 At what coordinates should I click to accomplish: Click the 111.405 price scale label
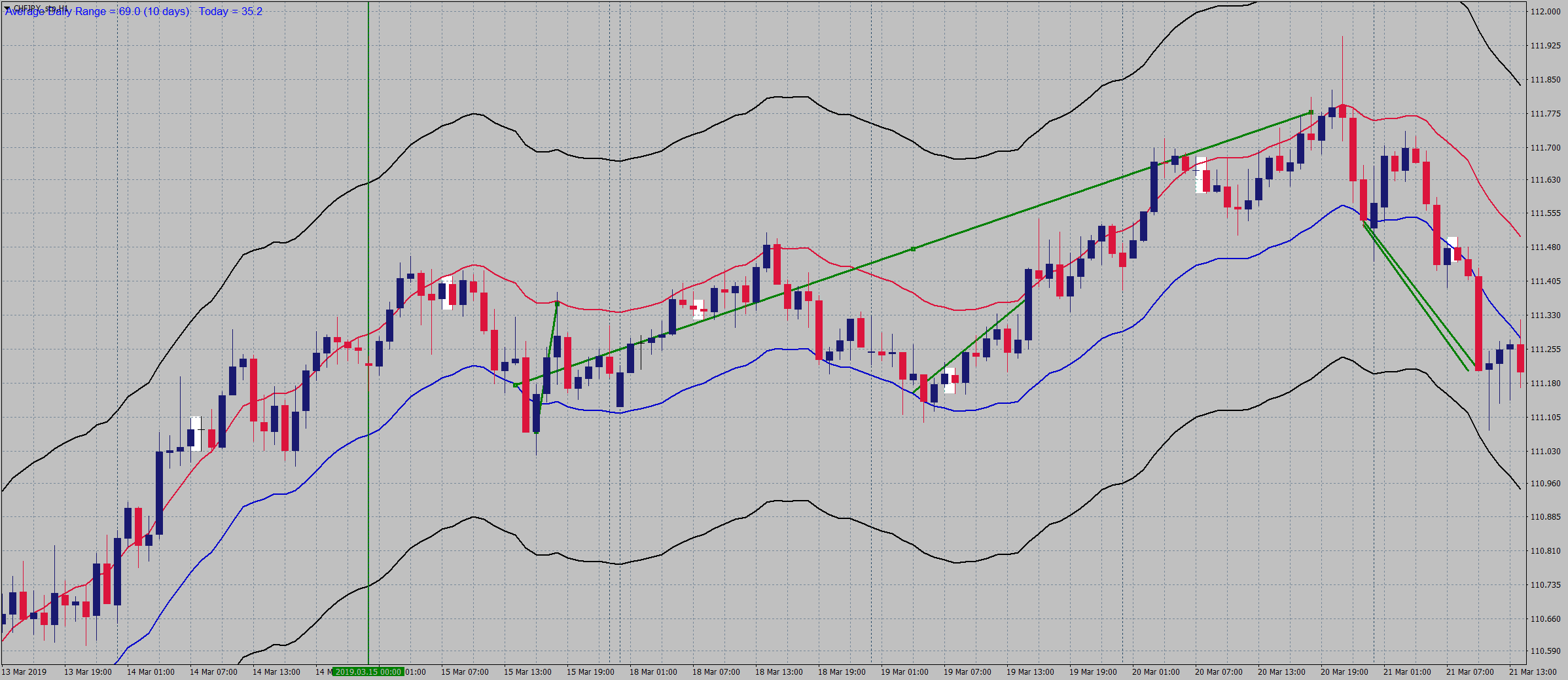1545,281
